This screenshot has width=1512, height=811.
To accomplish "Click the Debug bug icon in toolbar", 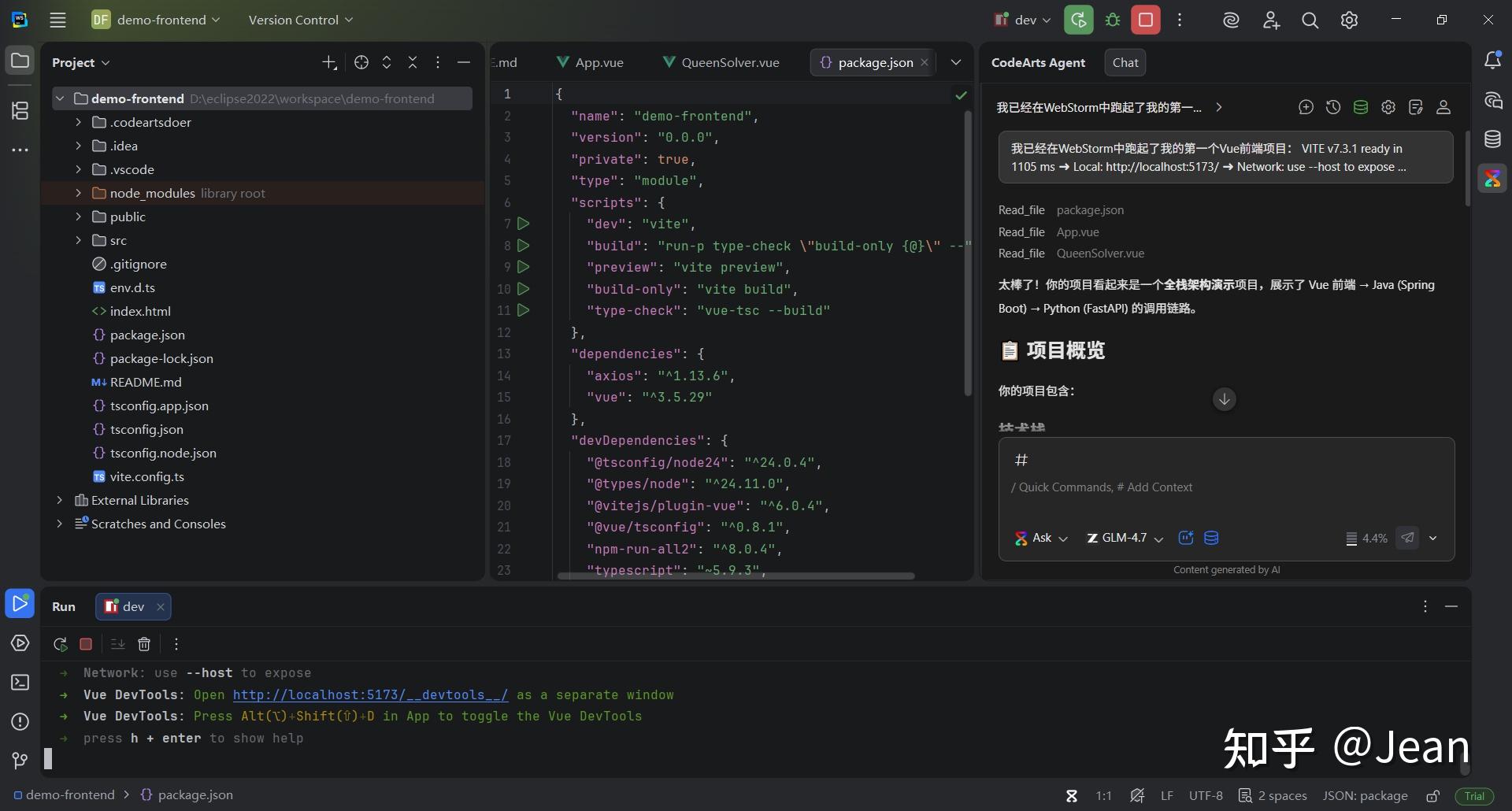I will (1113, 20).
